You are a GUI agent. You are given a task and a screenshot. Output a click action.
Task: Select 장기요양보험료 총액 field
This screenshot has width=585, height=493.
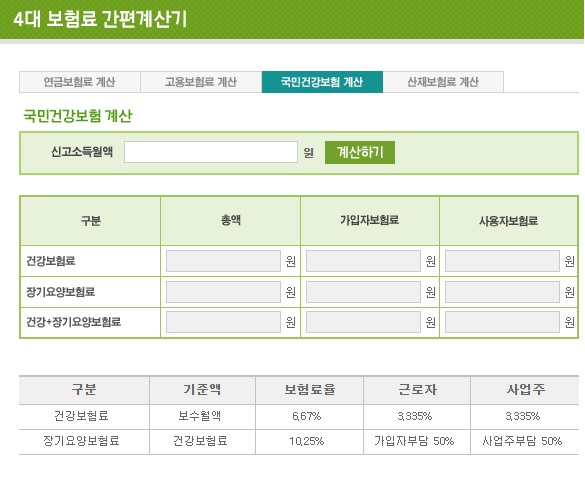pyautogui.click(x=223, y=292)
